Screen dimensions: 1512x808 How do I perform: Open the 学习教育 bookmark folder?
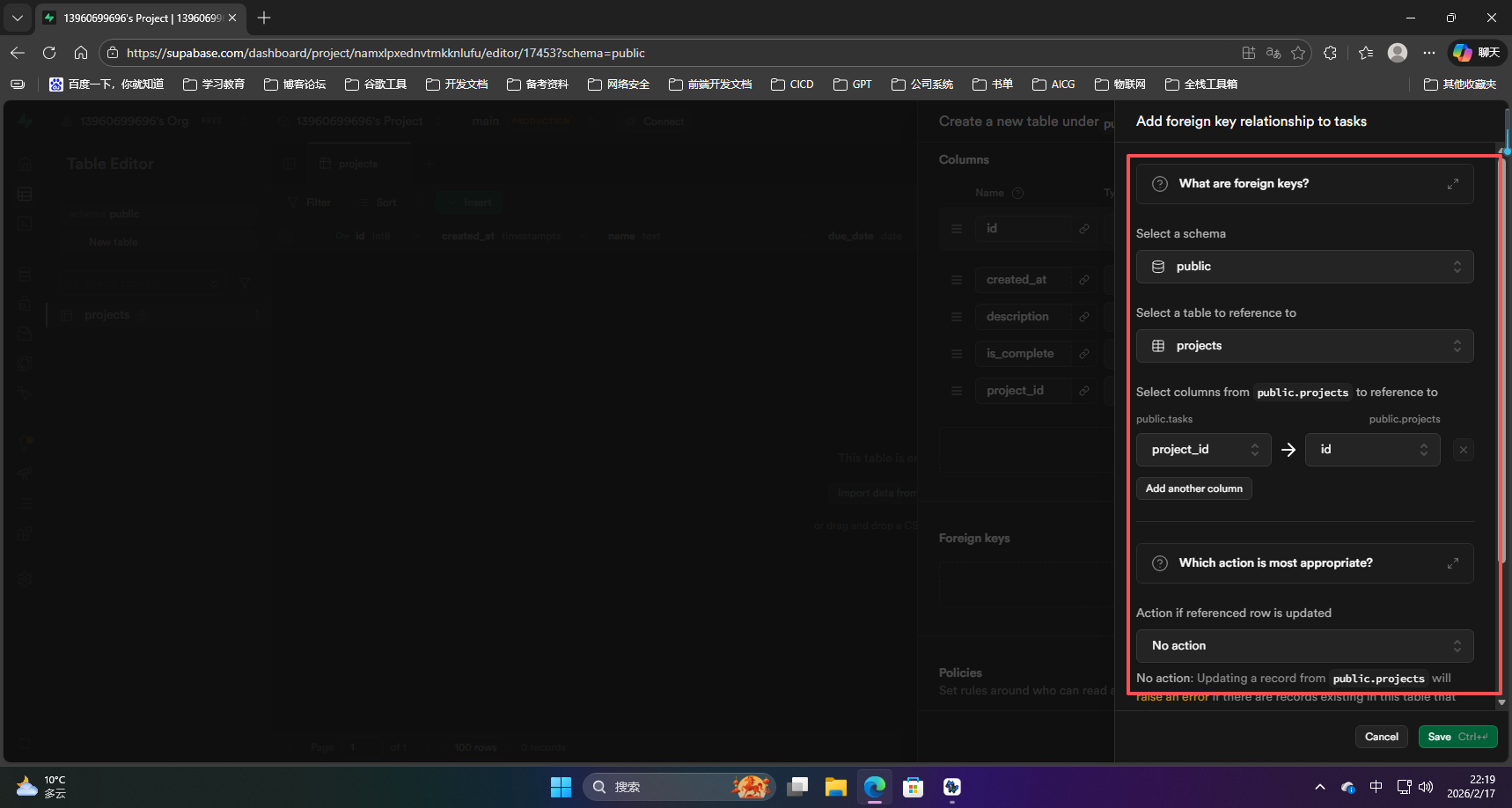point(214,84)
